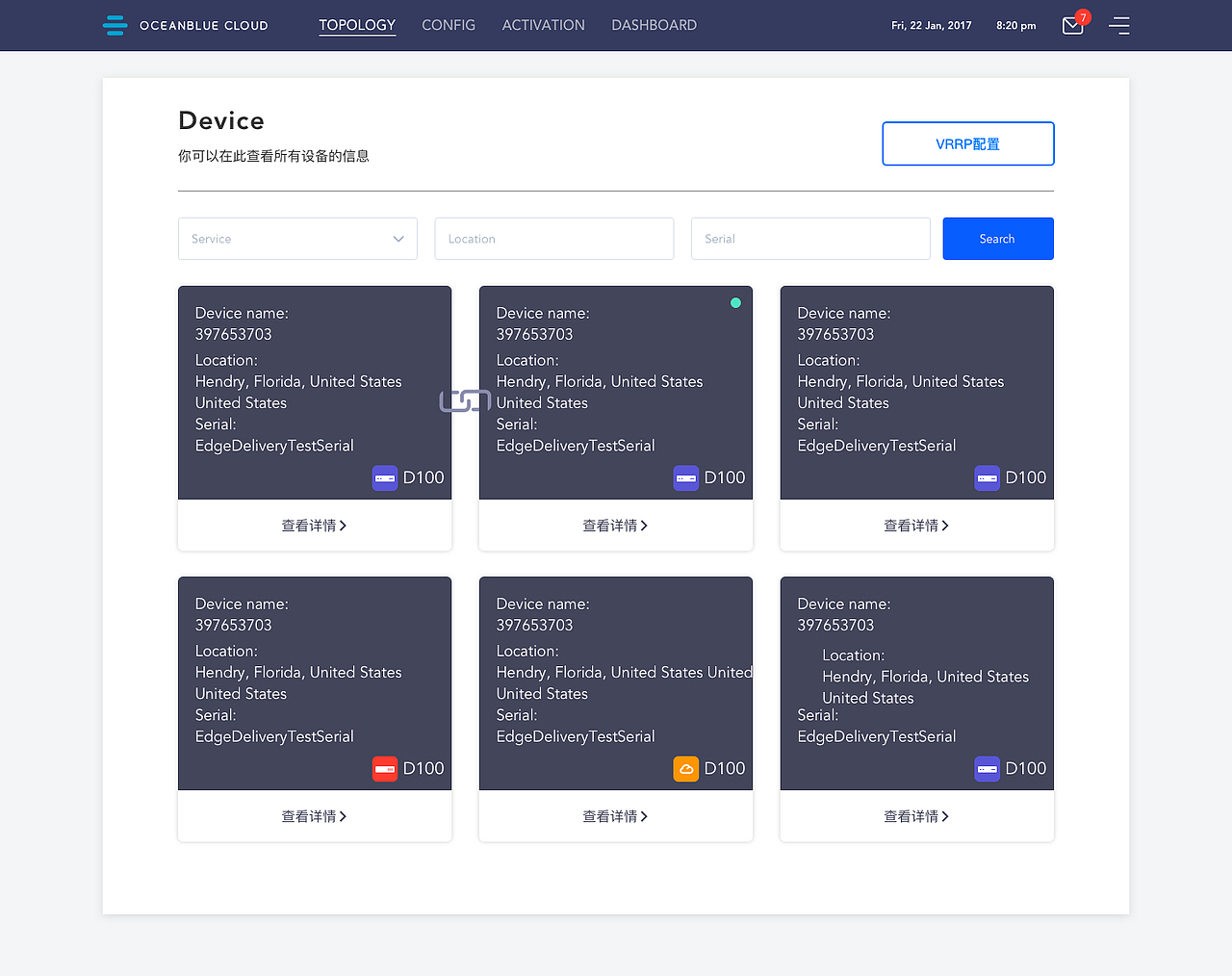This screenshot has height=976, width=1232.
Task: Focus the Location input field
Action: pyautogui.click(x=554, y=239)
